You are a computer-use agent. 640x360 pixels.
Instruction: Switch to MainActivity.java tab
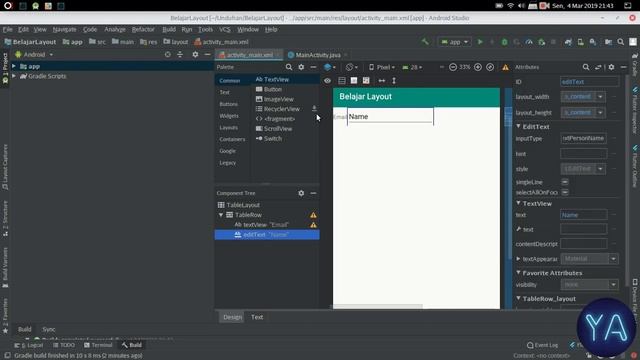pyautogui.click(x=318, y=55)
